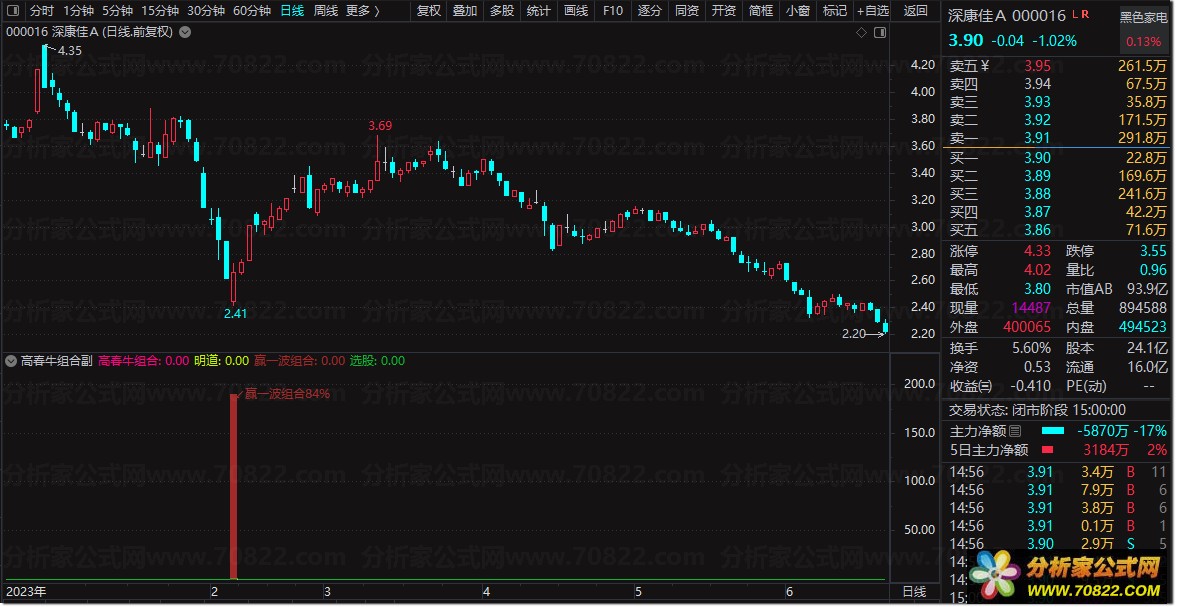Select the 5分钟 period
This screenshot has width=1177, height=607.
117,11
